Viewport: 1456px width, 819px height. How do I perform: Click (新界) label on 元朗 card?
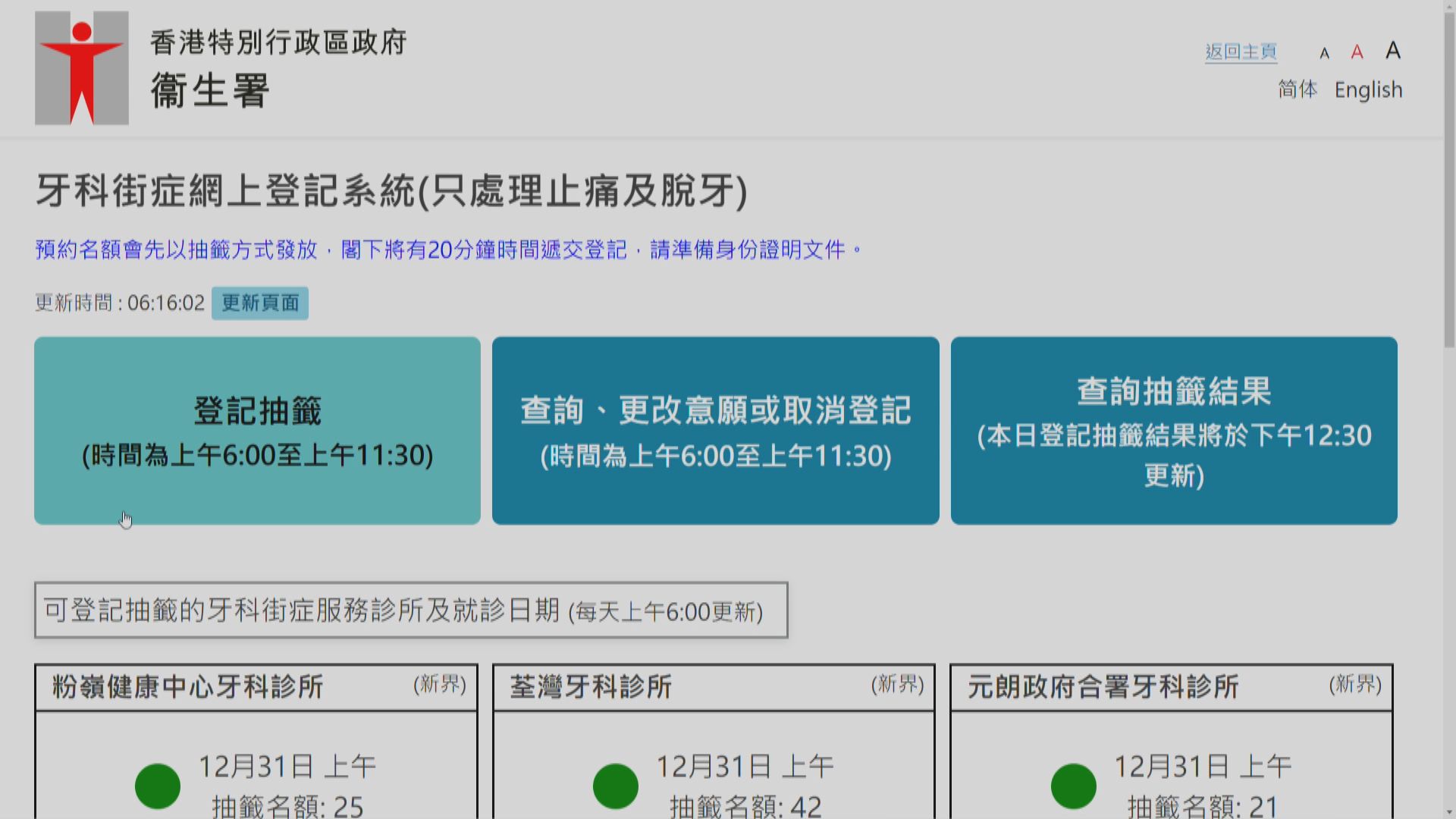(1356, 685)
